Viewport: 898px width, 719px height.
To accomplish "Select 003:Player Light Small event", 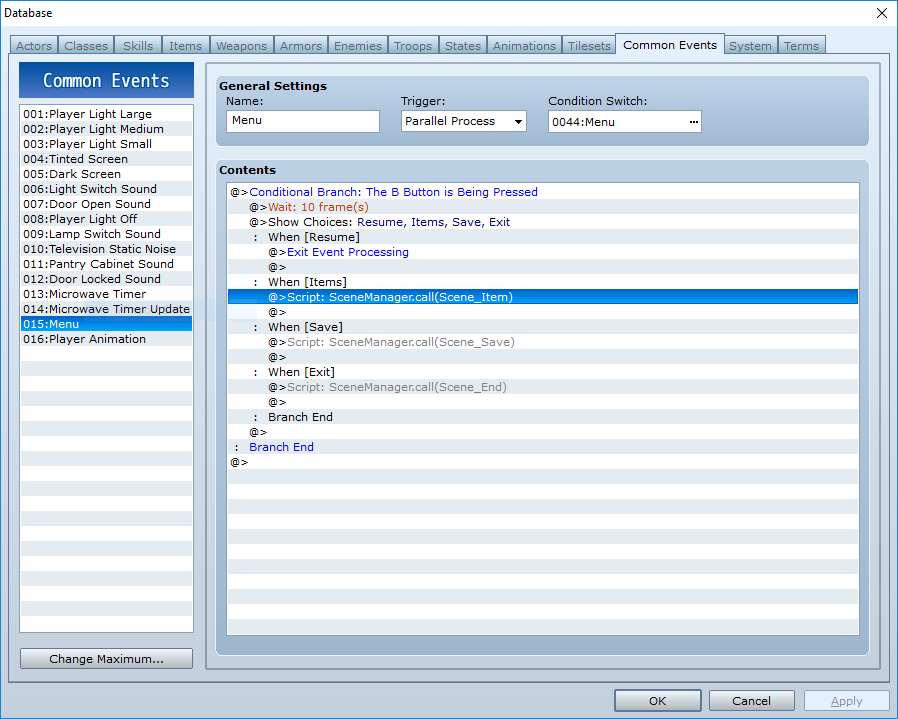I will coord(107,144).
